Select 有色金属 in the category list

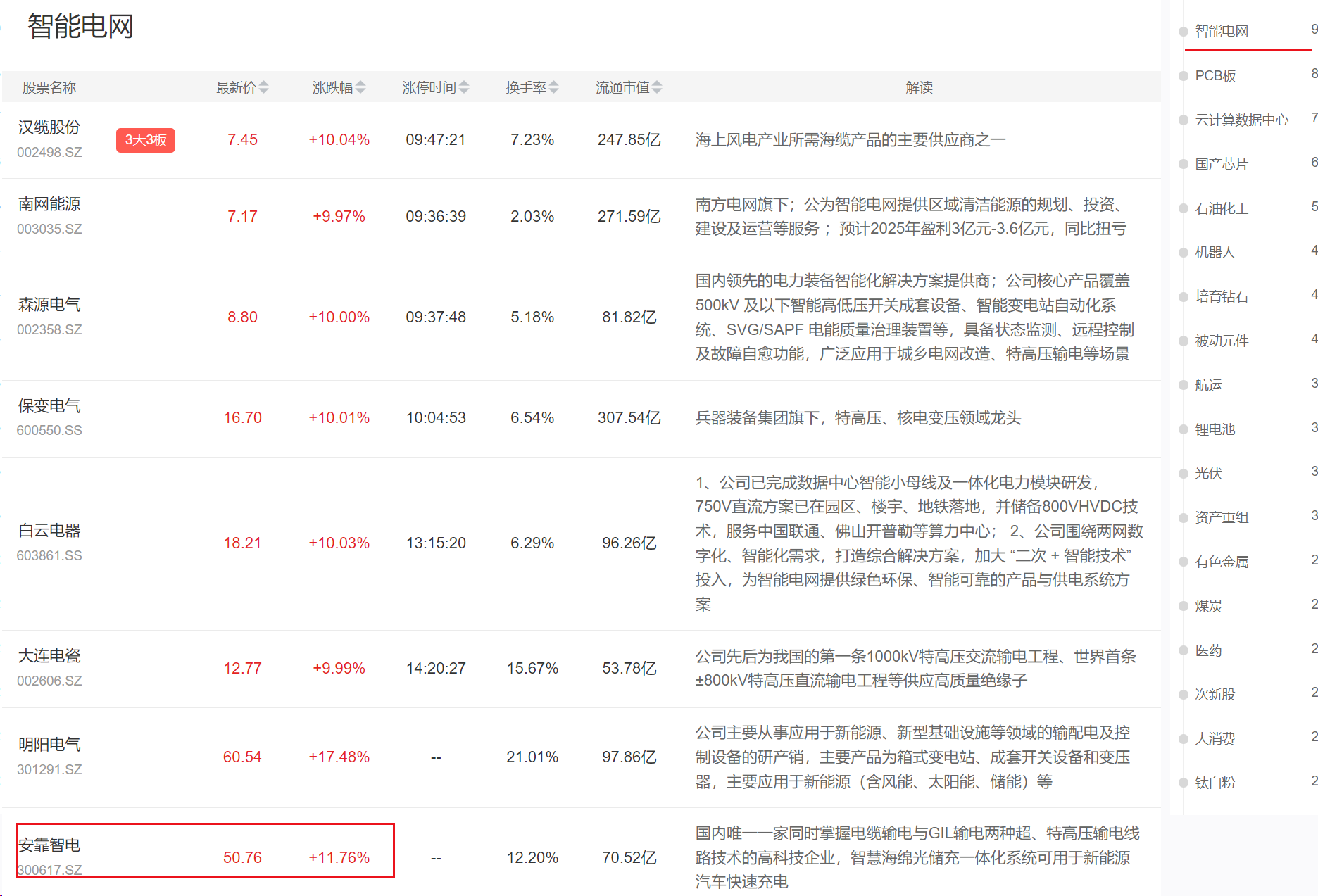(1222, 562)
